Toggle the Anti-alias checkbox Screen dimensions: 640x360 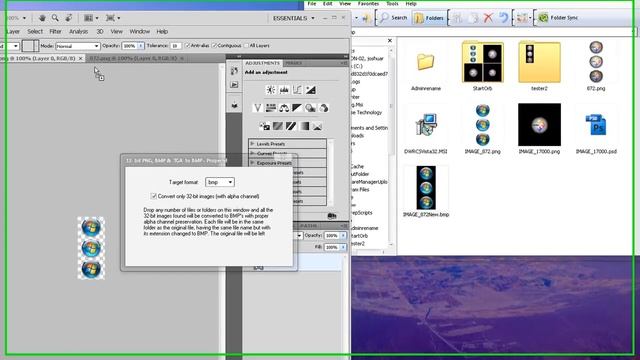(188, 46)
